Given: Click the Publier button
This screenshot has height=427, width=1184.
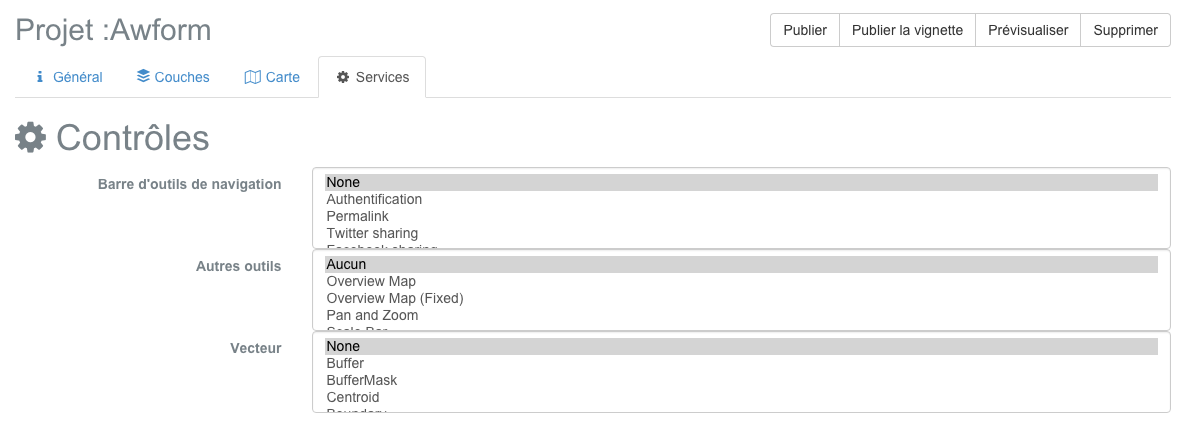Looking at the screenshot, I should (x=805, y=30).
